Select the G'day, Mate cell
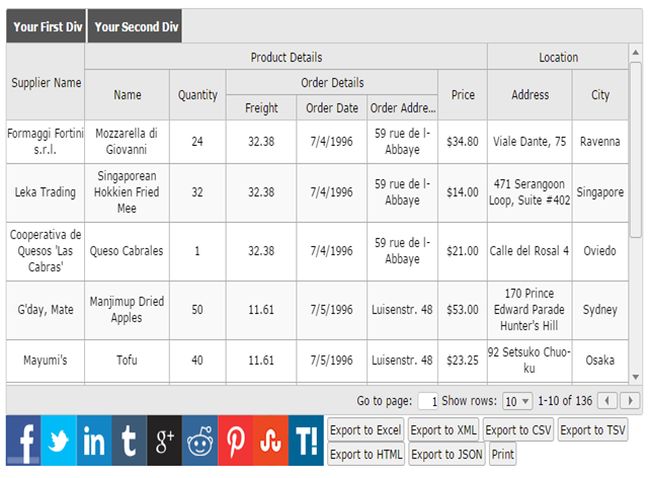 pyautogui.click(x=46, y=310)
